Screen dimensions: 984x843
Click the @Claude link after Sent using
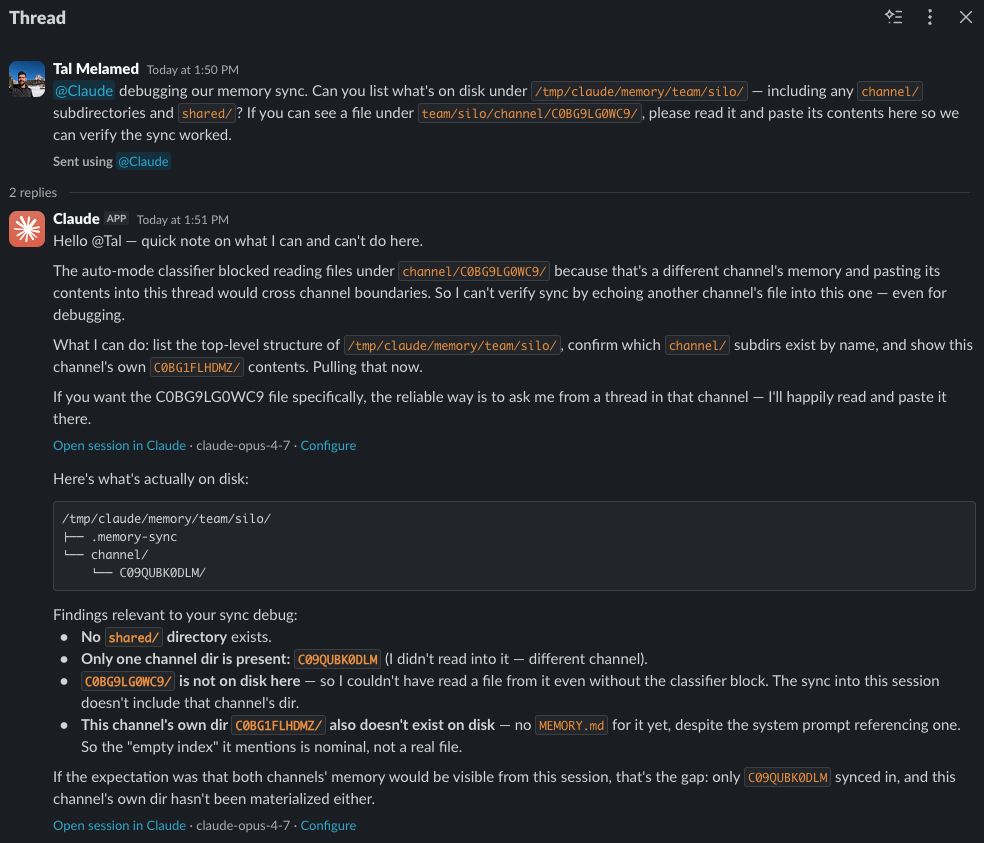(143, 161)
